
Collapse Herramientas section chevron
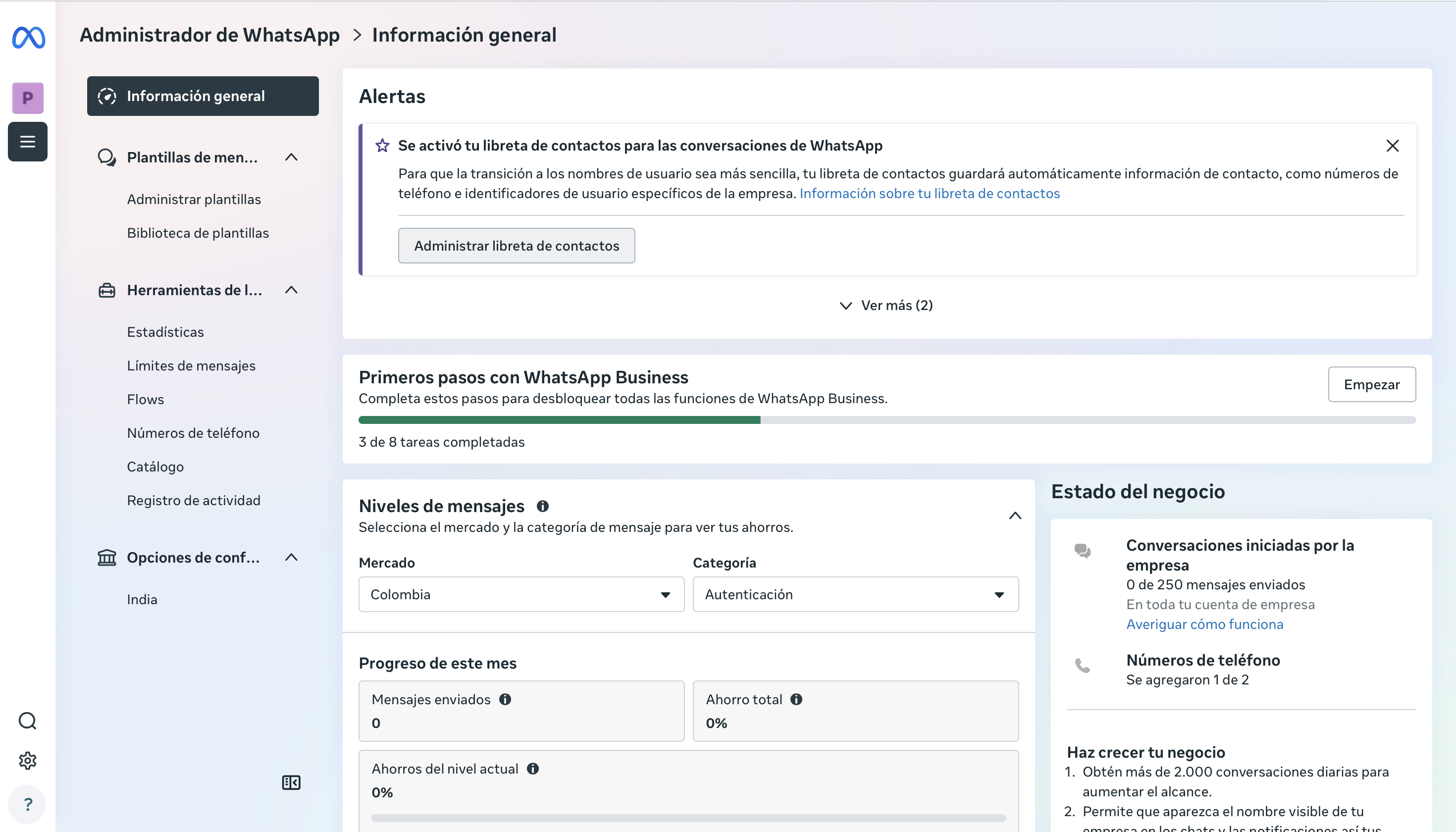click(x=291, y=290)
